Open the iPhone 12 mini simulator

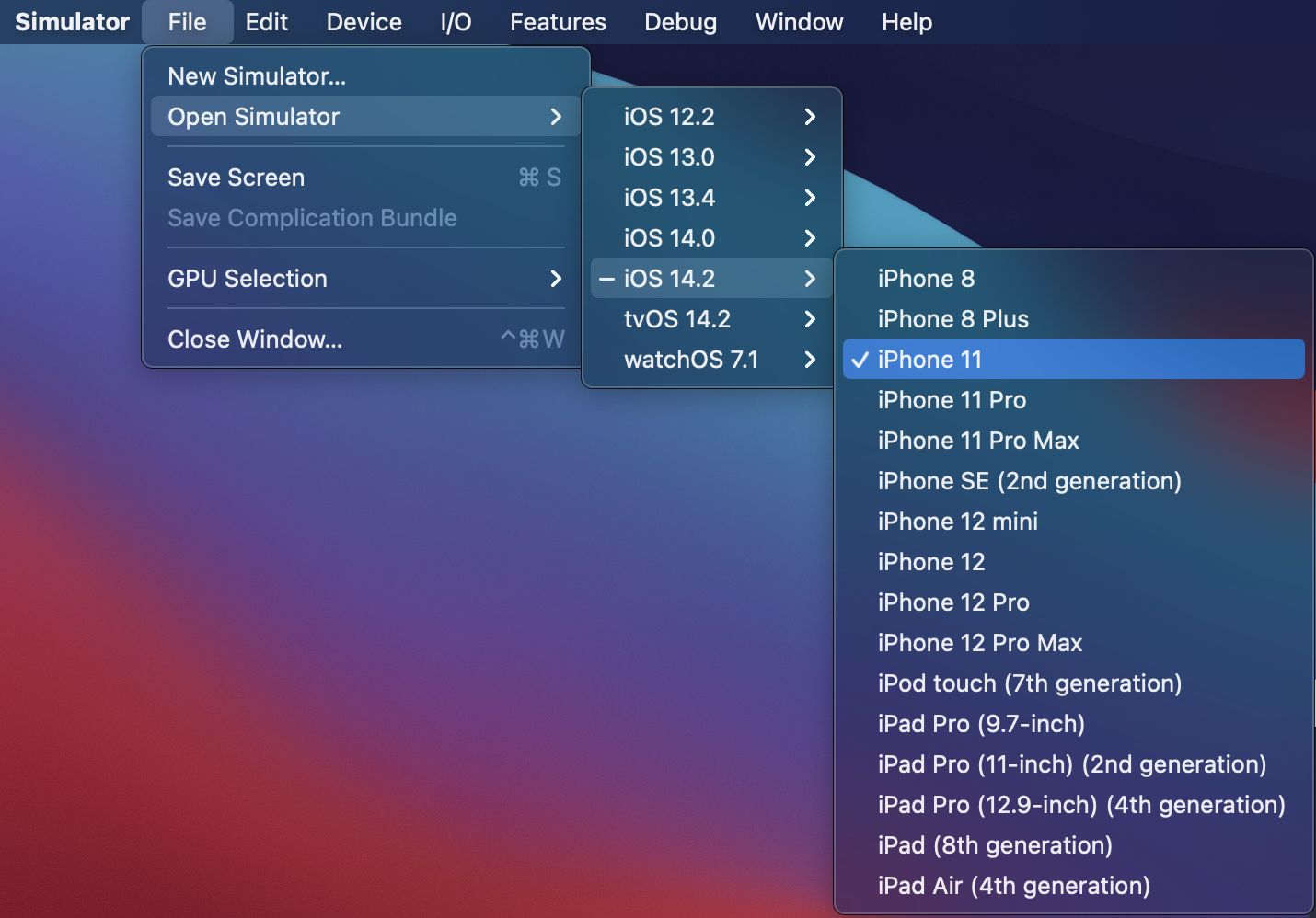(1074, 522)
